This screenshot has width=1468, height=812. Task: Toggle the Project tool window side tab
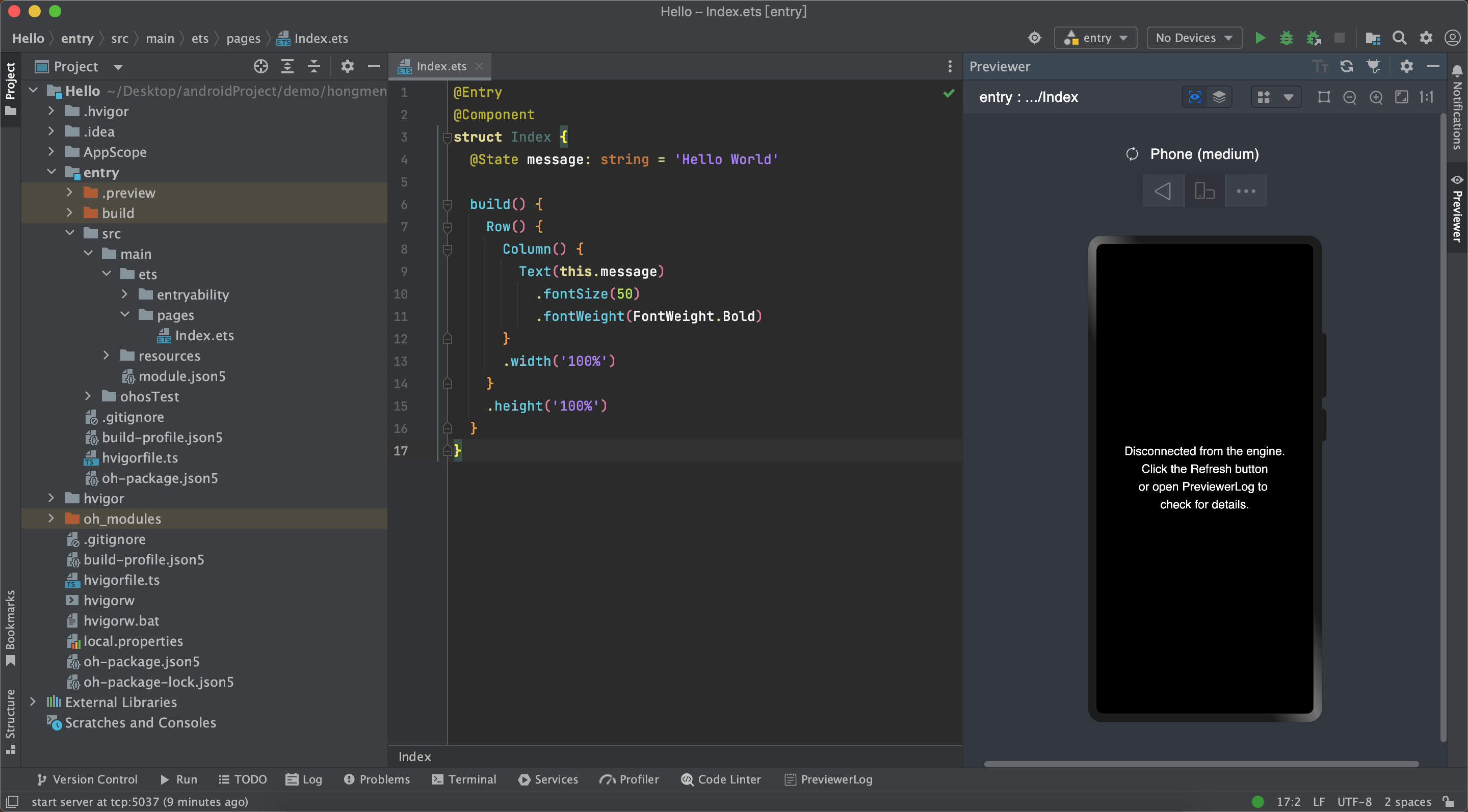point(10,88)
